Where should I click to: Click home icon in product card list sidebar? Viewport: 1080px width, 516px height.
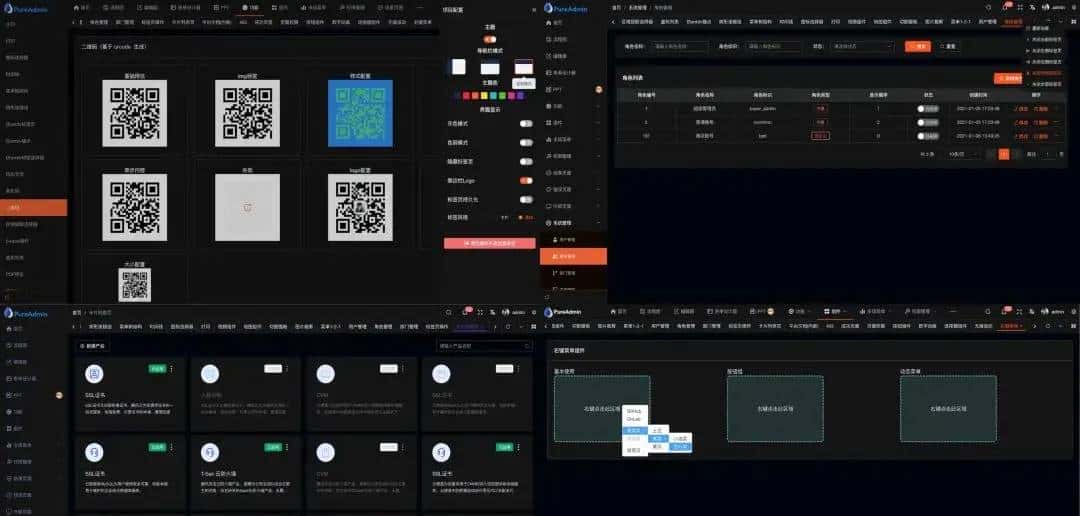9,329
